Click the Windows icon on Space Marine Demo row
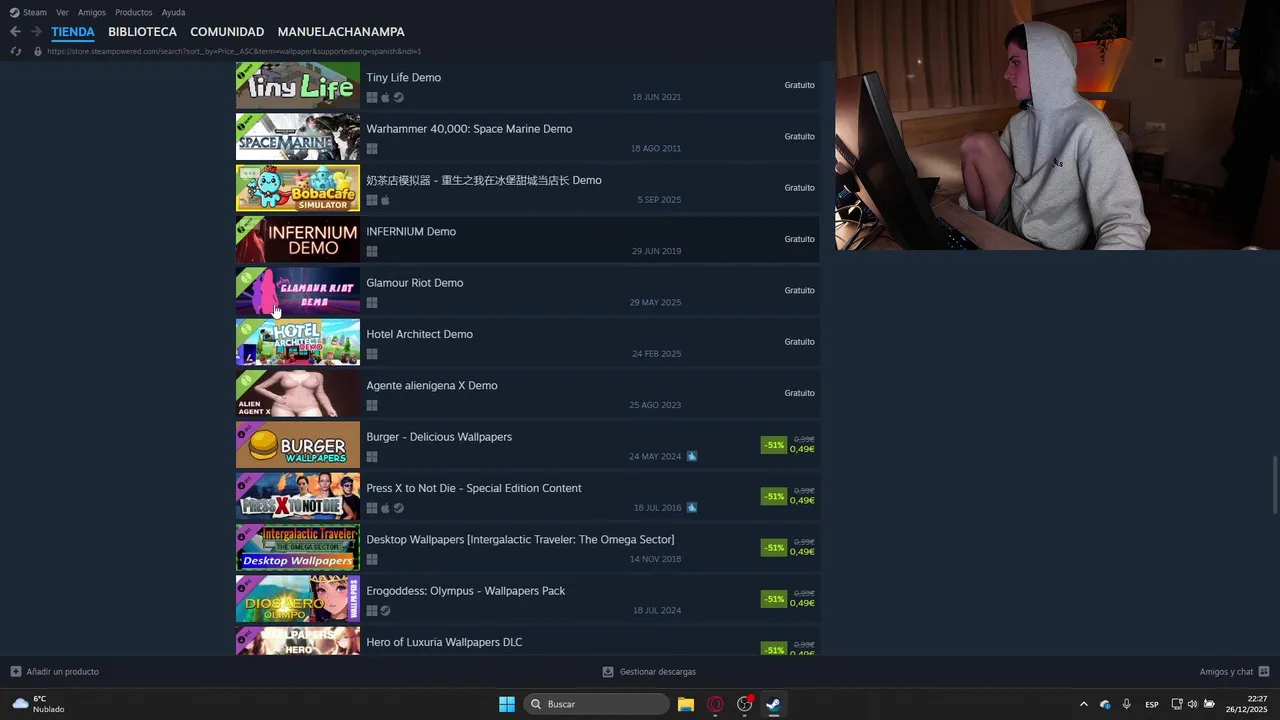Screen dimensions: 1280x720 372,149
